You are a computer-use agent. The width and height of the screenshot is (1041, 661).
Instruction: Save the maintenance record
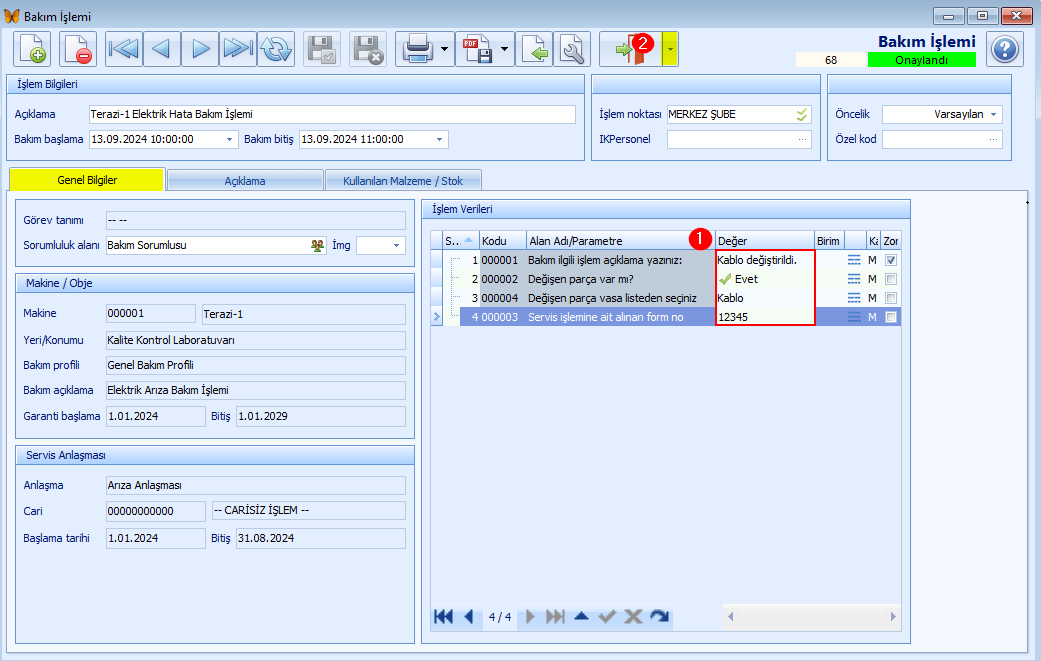322,49
